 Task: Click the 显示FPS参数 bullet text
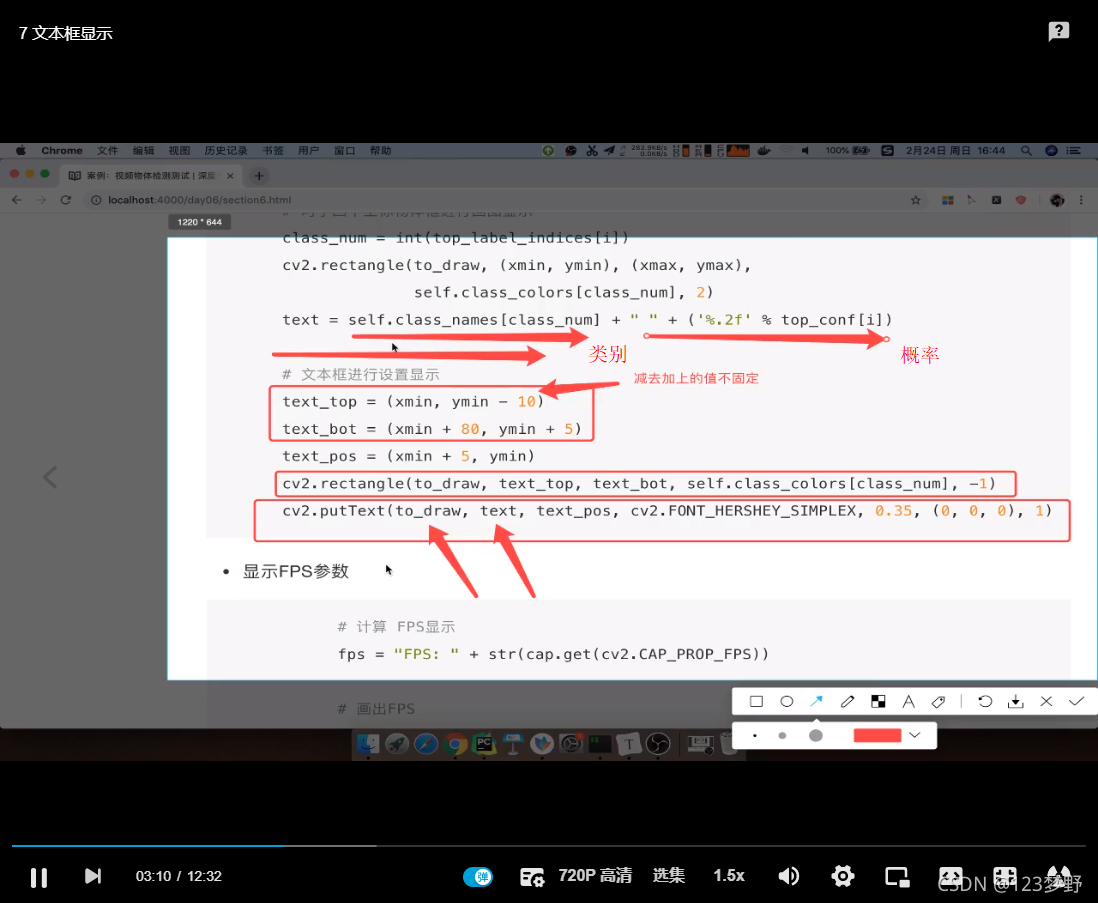click(x=296, y=571)
